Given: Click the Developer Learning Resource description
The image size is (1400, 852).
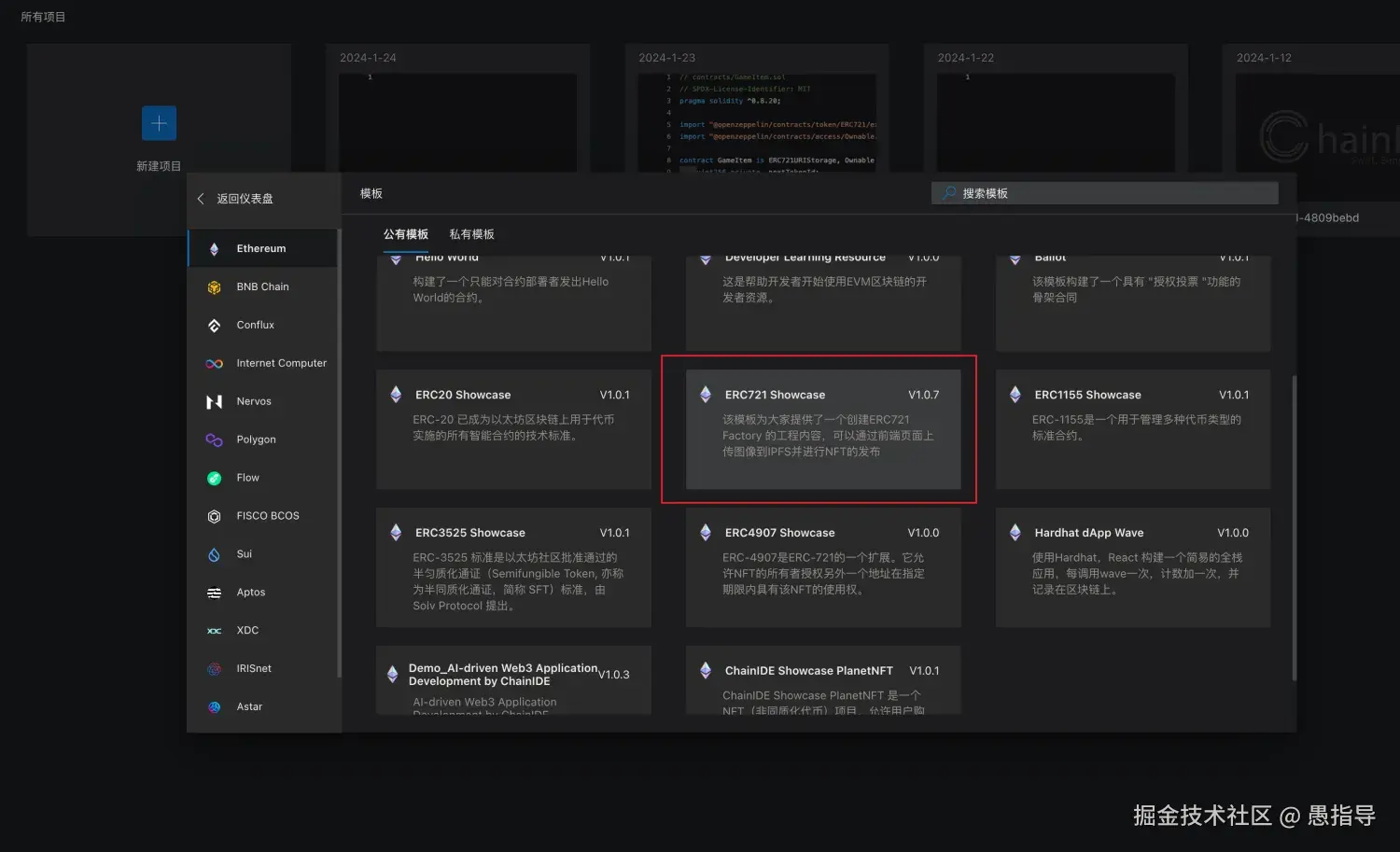Looking at the screenshot, I should click(x=824, y=289).
